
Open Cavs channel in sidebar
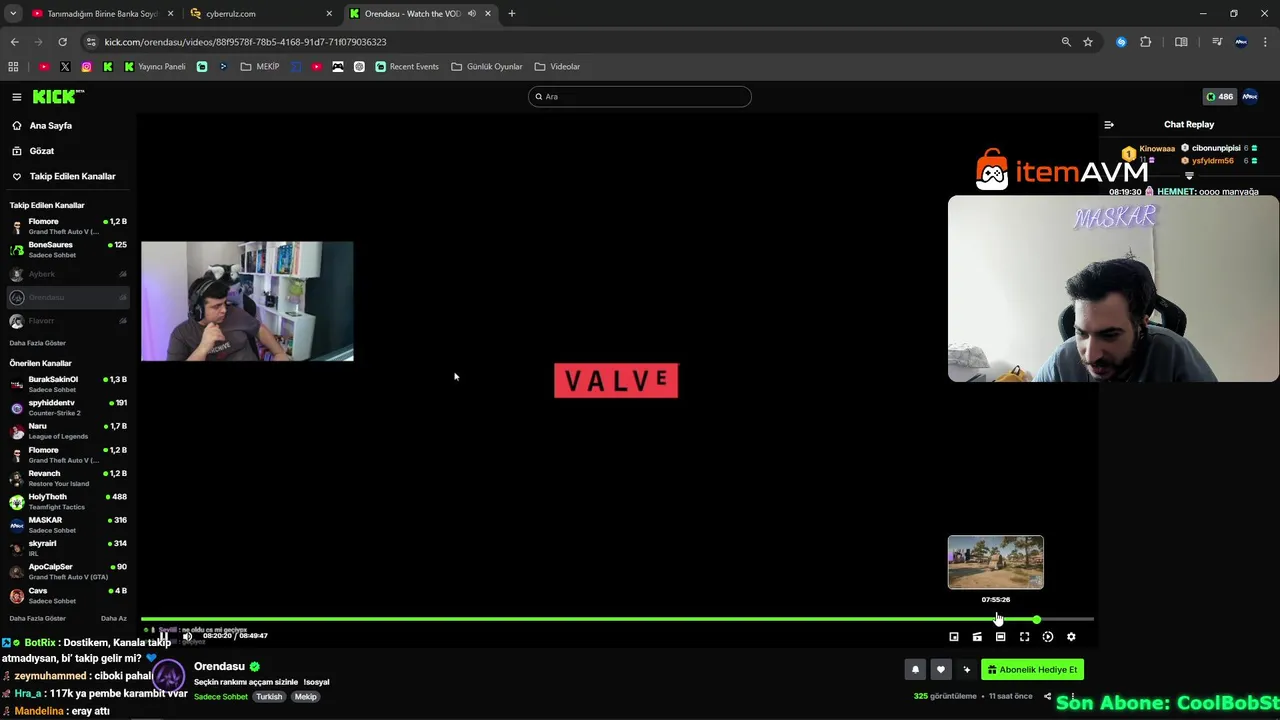68,595
